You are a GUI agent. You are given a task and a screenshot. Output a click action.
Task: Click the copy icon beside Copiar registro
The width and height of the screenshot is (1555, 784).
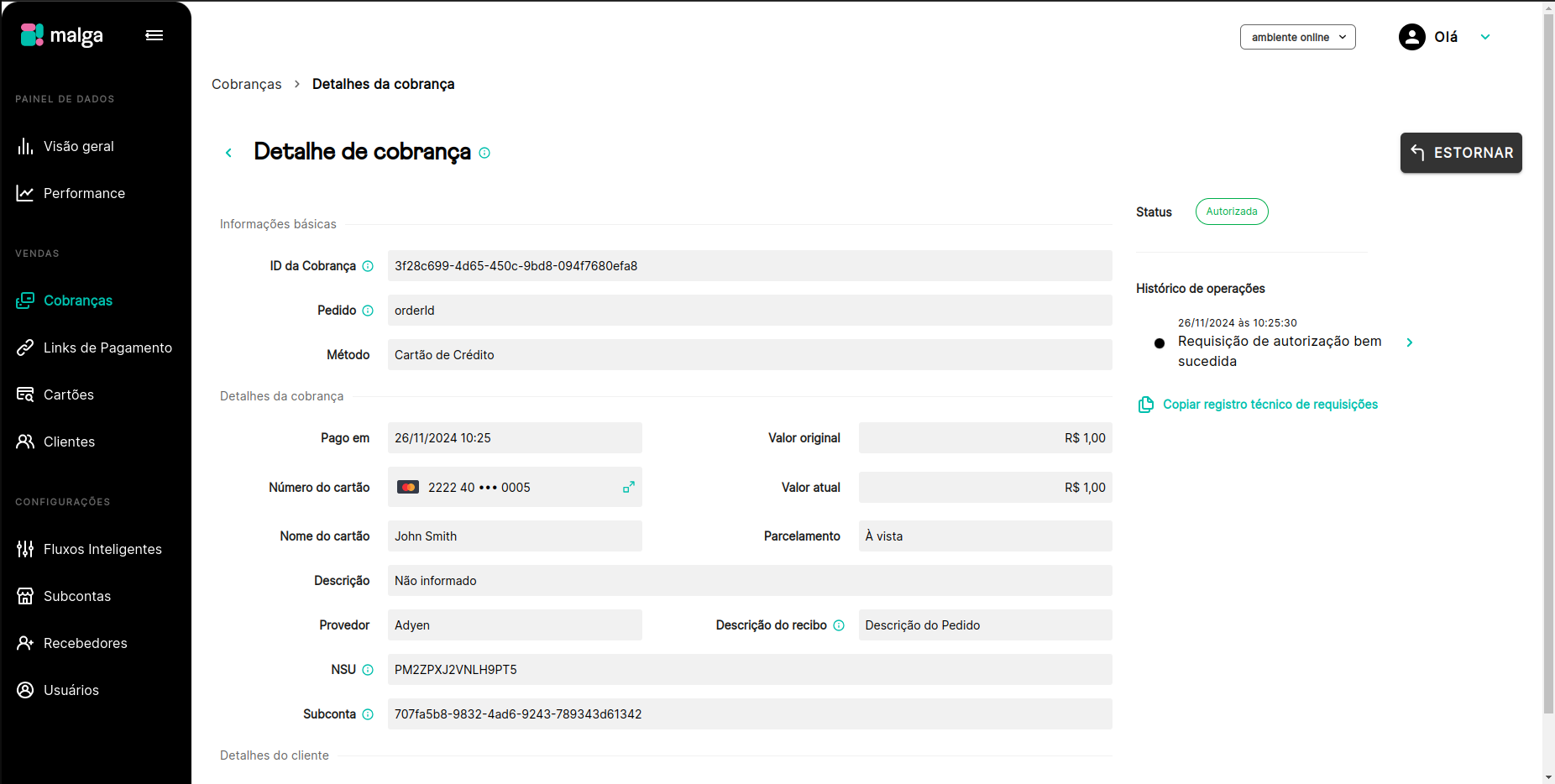tap(1146, 405)
